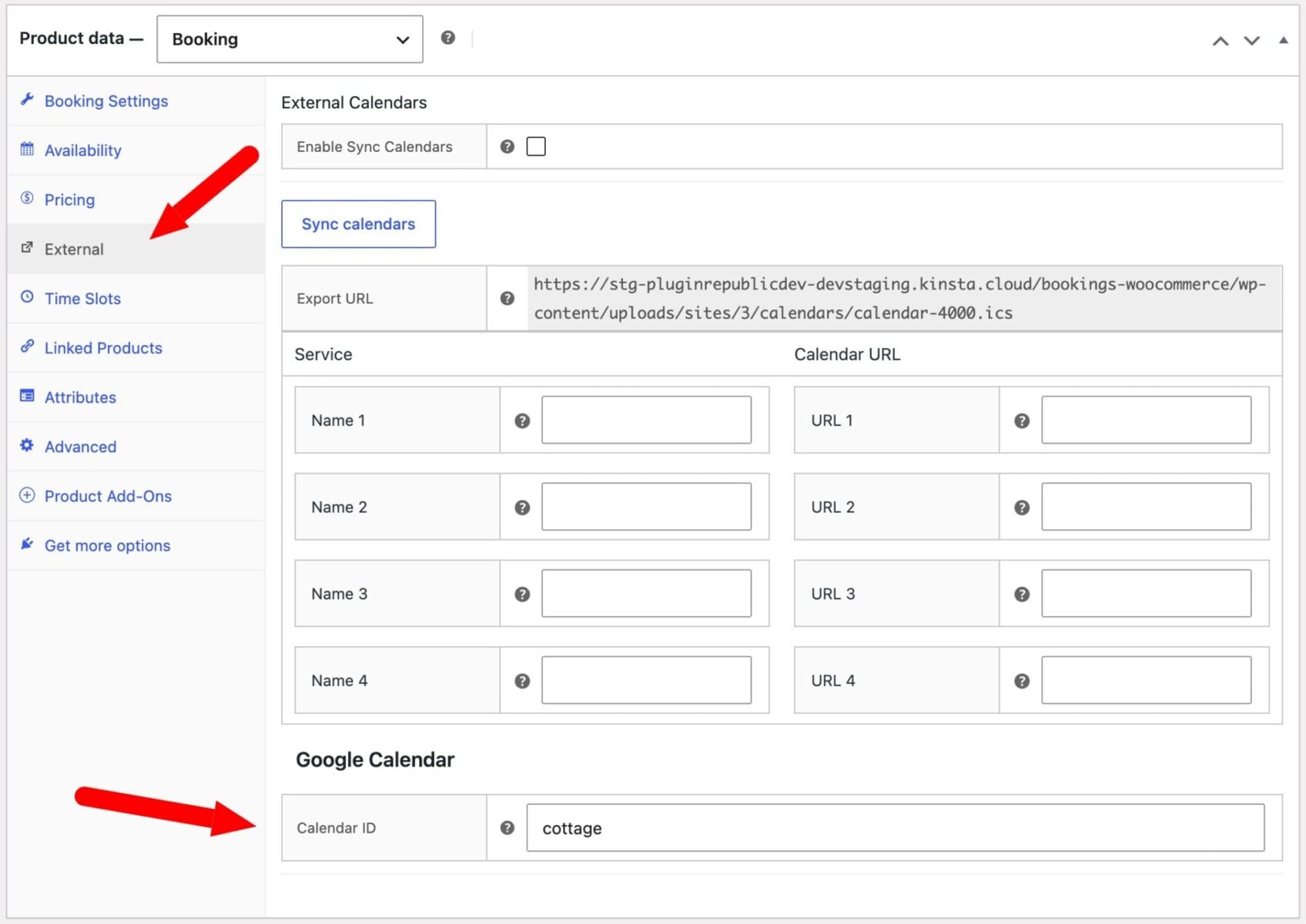Click help icon for URL 1
Image resolution: width=1306 pixels, height=924 pixels.
click(1022, 420)
